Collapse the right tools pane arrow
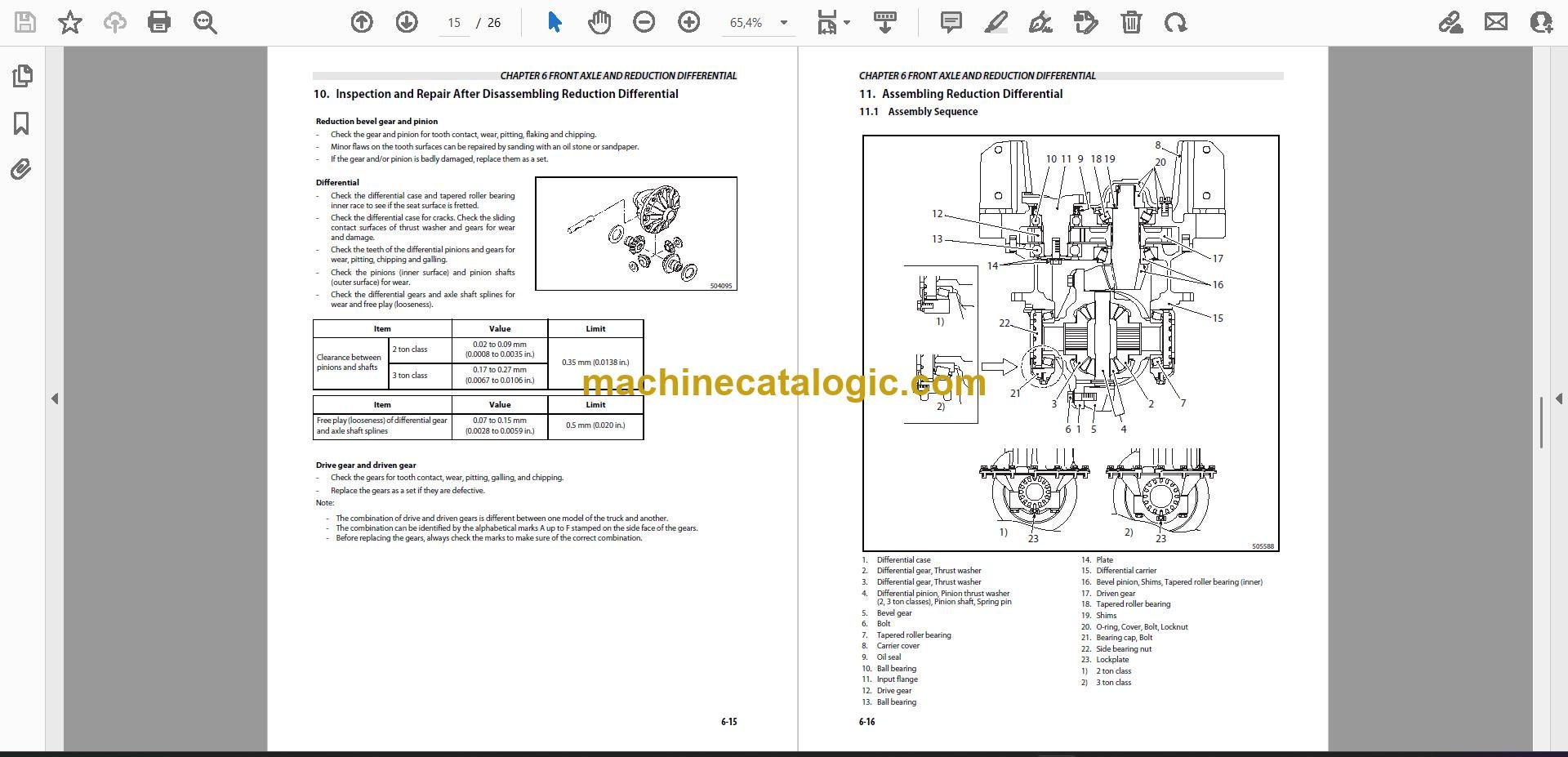Viewport: 1568px width, 757px height. 1558,399
